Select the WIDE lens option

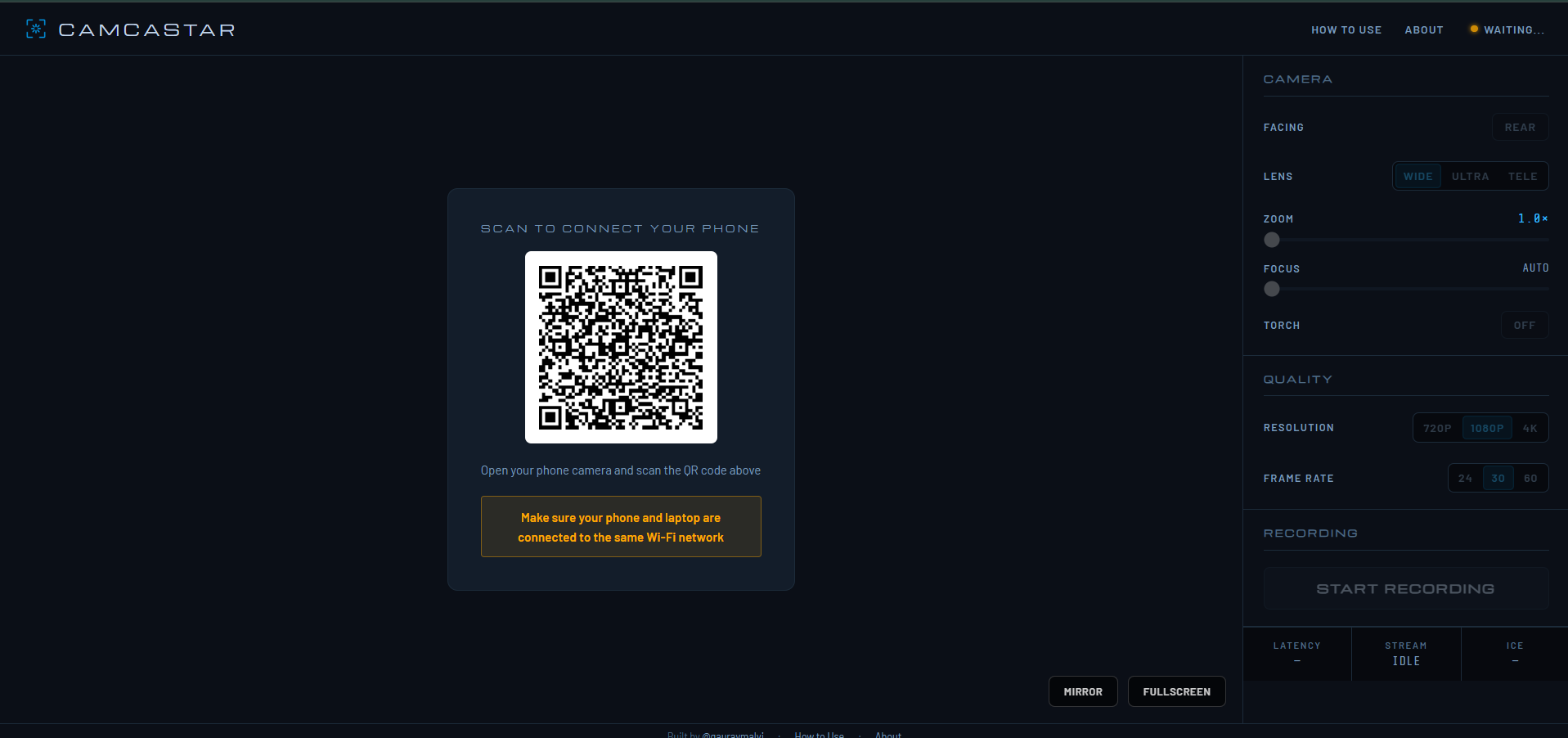[x=1418, y=177]
